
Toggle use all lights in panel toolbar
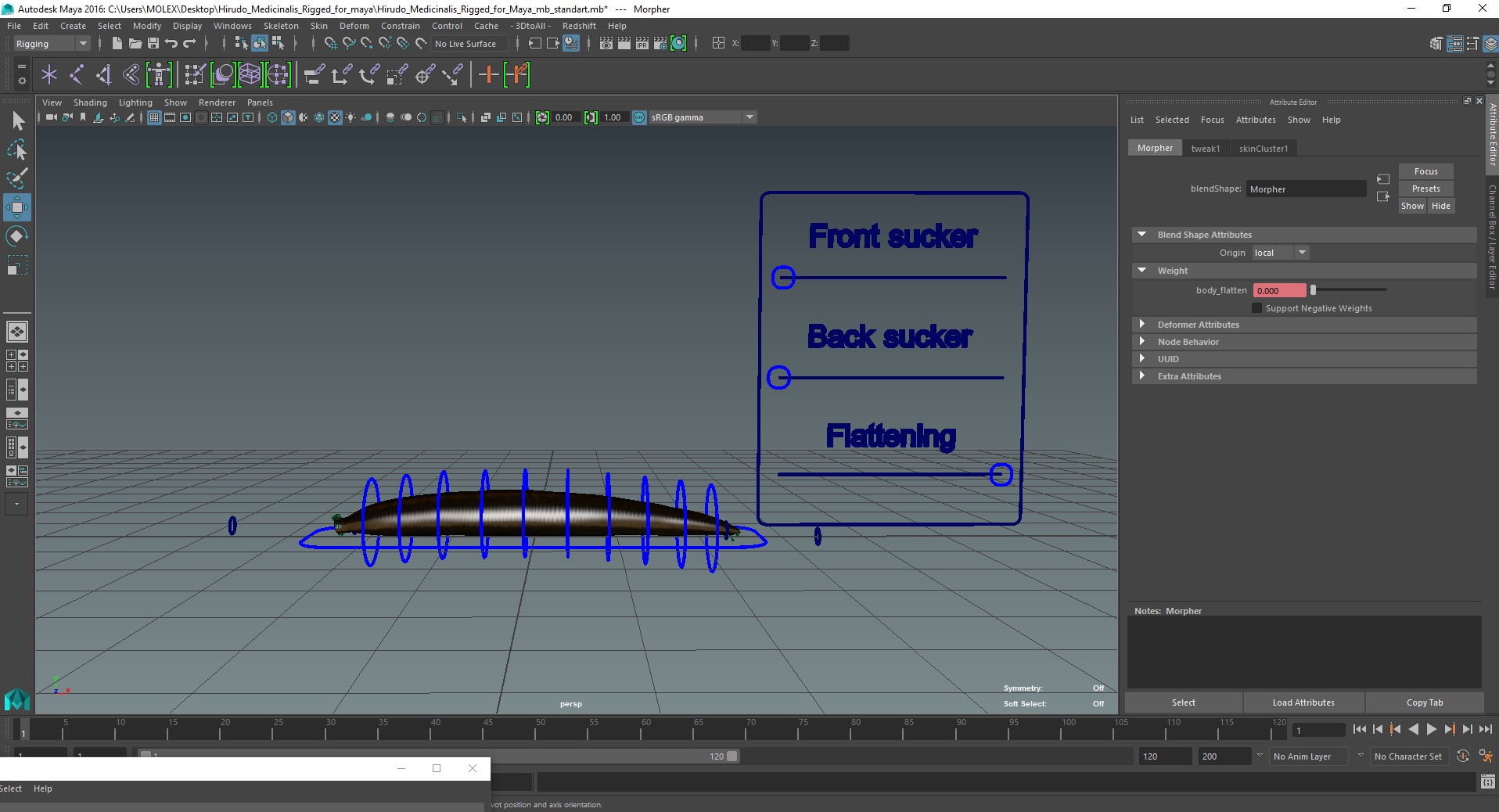[x=350, y=117]
